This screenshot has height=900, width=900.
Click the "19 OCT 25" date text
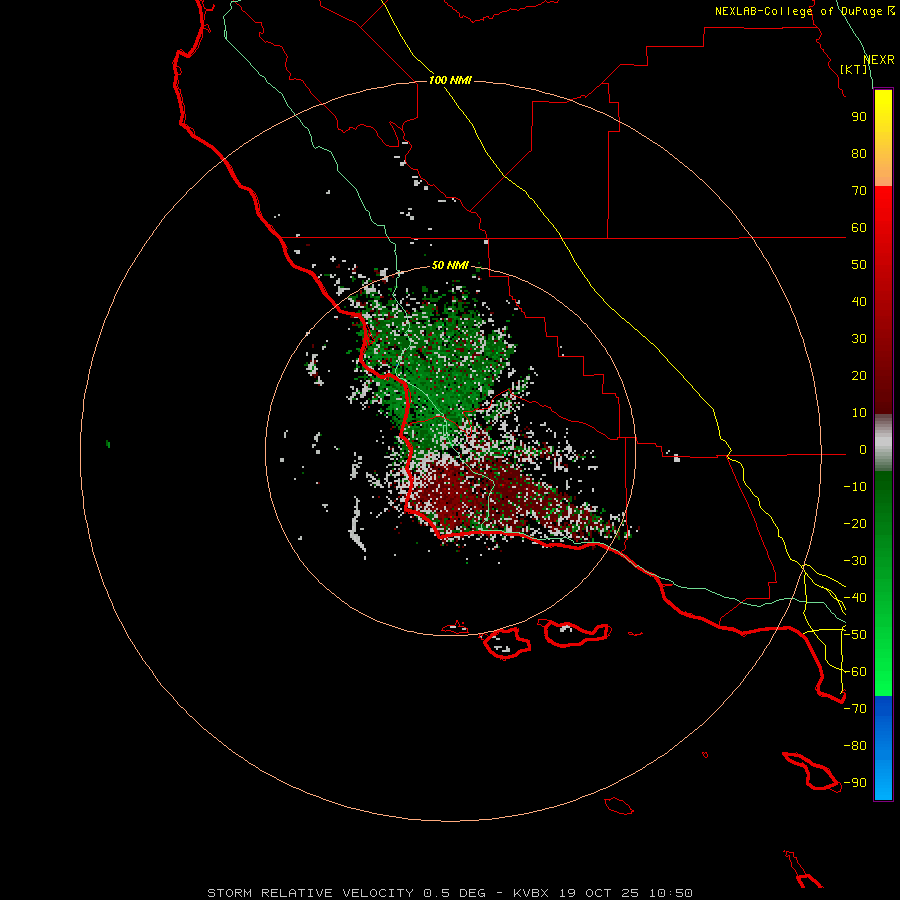coord(599,893)
